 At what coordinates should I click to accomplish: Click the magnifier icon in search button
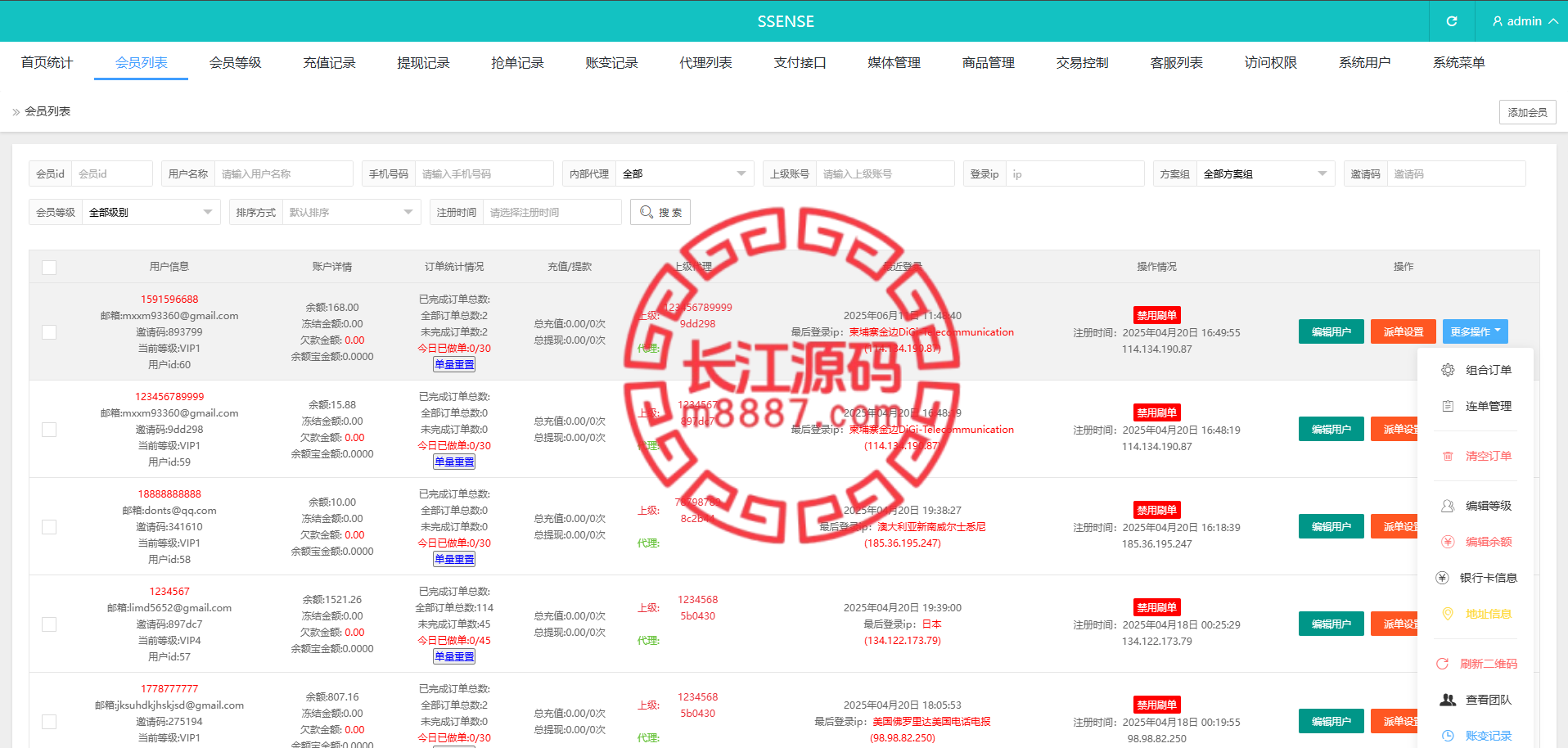point(647,212)
